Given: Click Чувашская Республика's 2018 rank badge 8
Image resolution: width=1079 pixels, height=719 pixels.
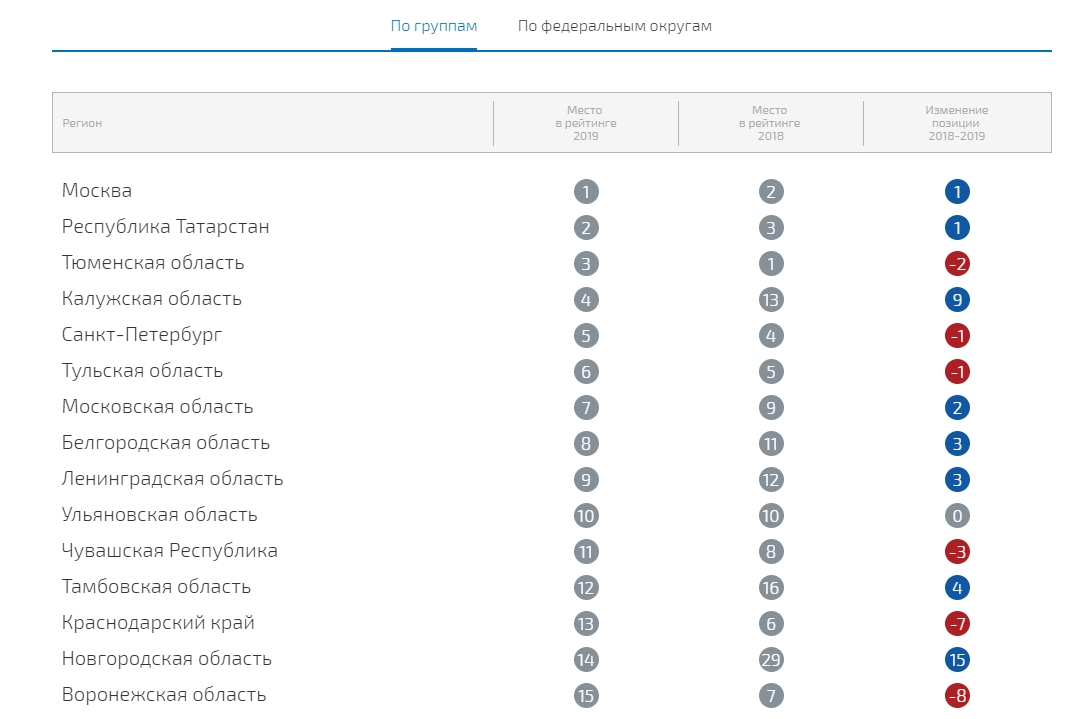Looking at the screenshot, I should point(771,552).
